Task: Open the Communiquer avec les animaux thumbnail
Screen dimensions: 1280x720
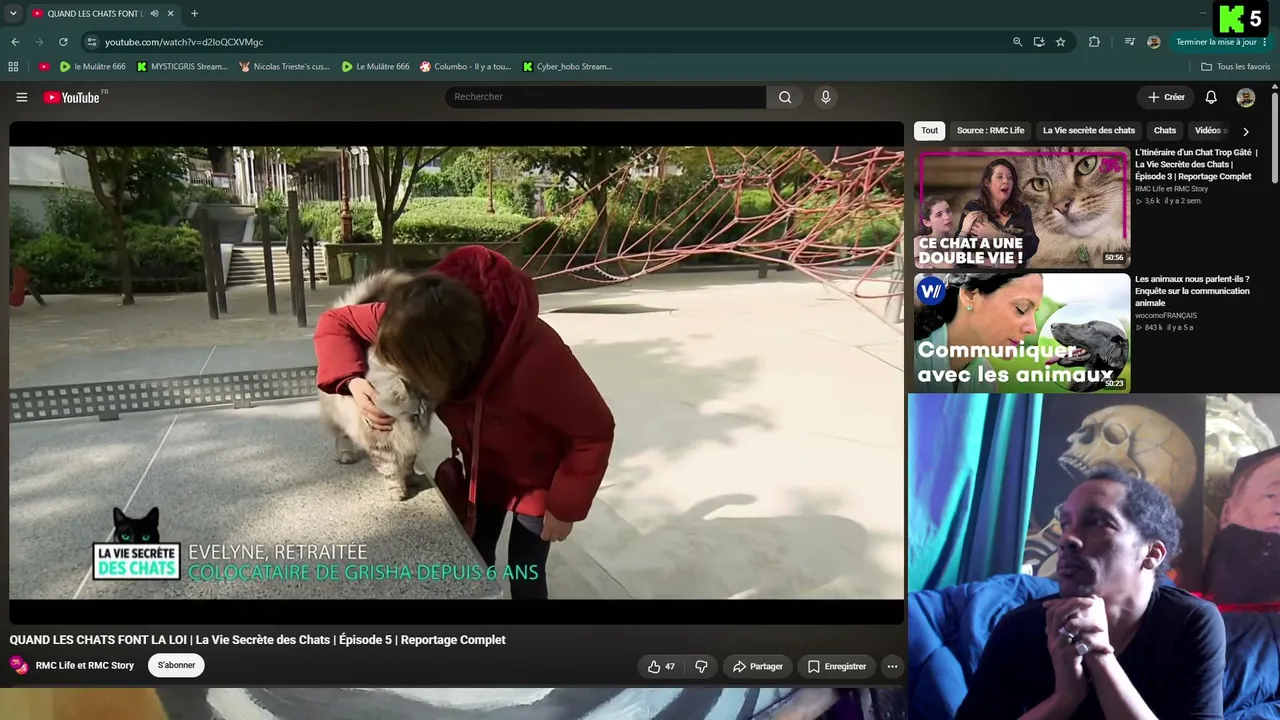Action: point(1022,333)
